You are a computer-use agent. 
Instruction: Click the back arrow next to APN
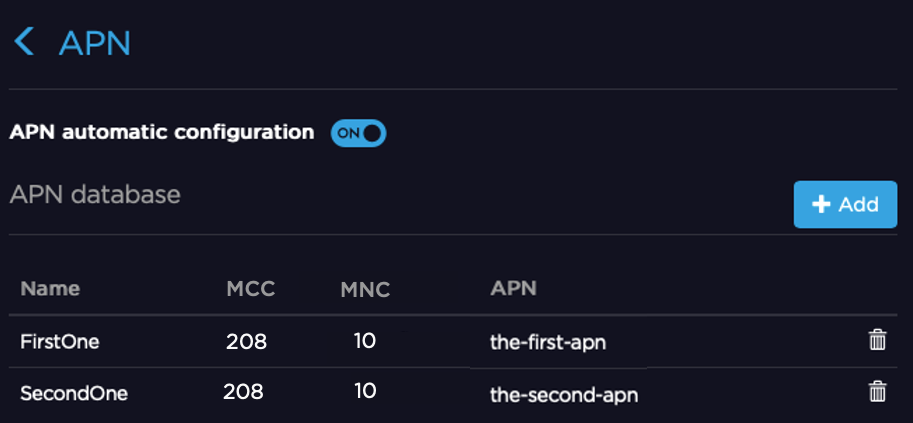[x=24, y=43]
